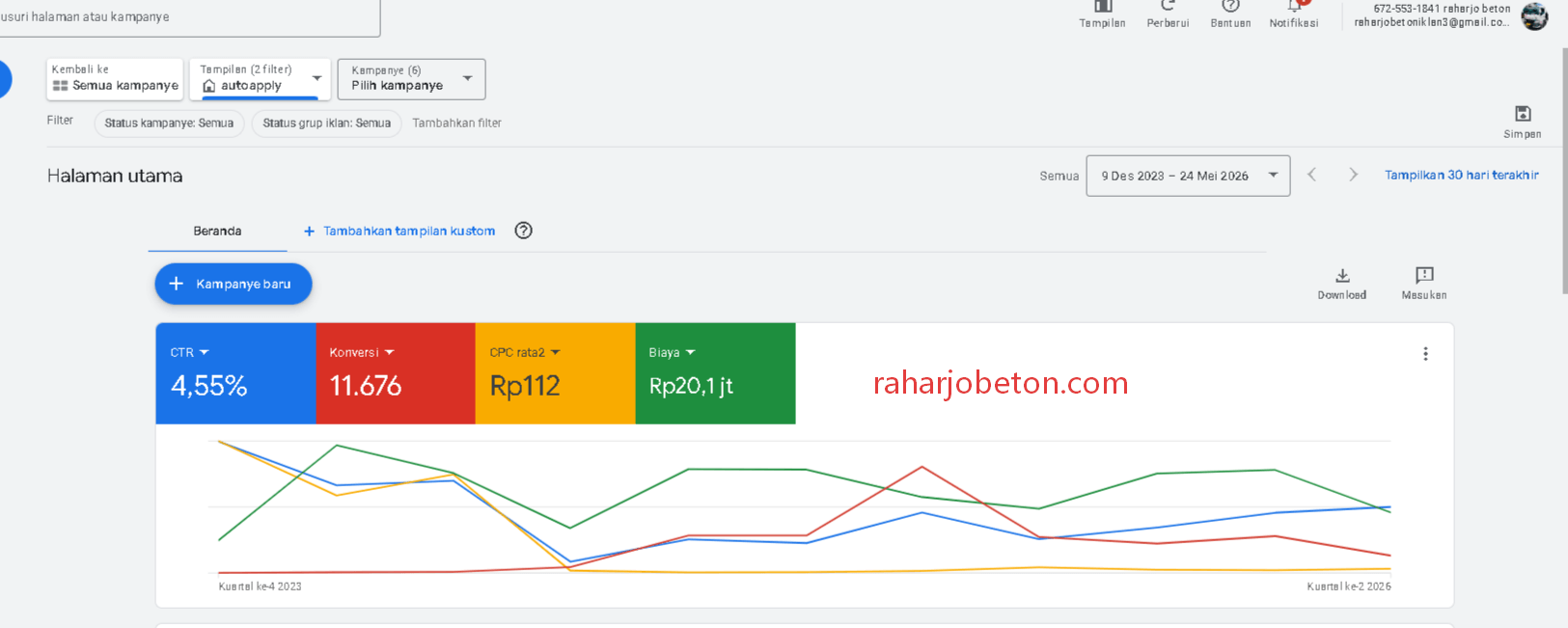Click the Simpan save icon
This screenshot has width=1568, height=628.
pyautogui.click(x=1523, y=114)
